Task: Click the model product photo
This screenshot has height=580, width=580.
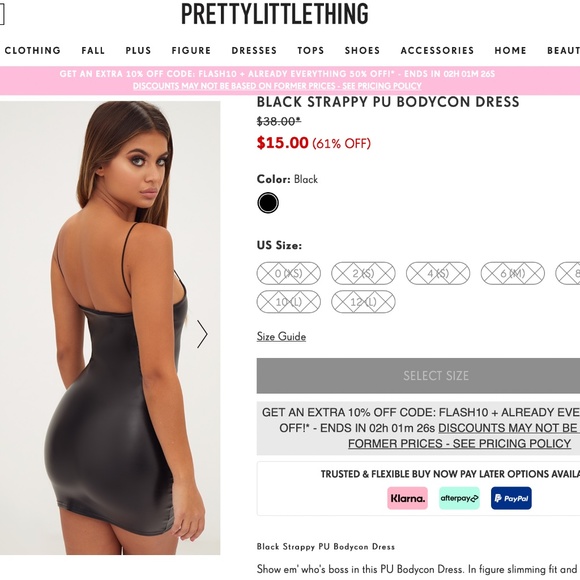Action: point(110,328)
